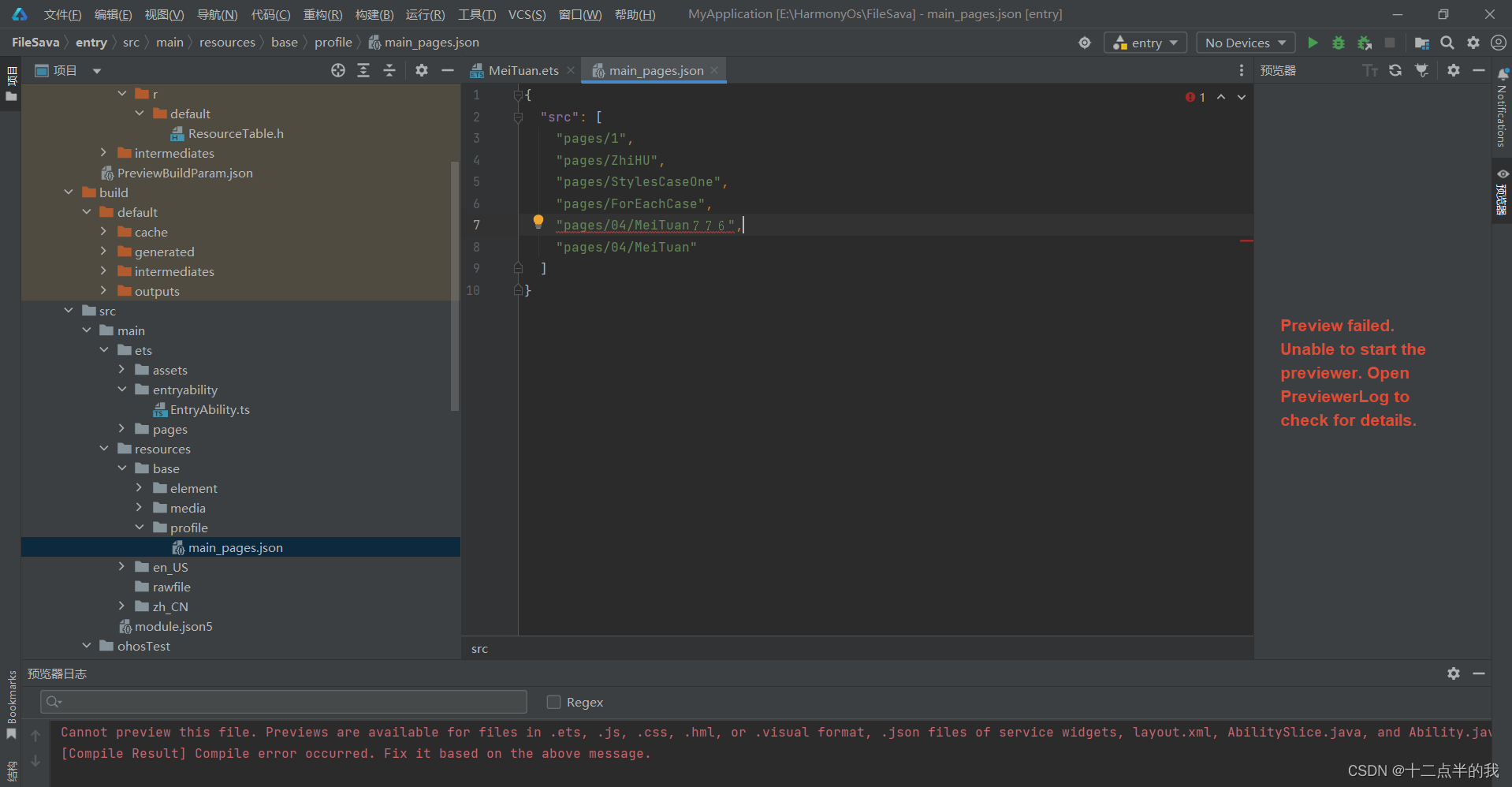Collapse the build folder

pos(69,192)
